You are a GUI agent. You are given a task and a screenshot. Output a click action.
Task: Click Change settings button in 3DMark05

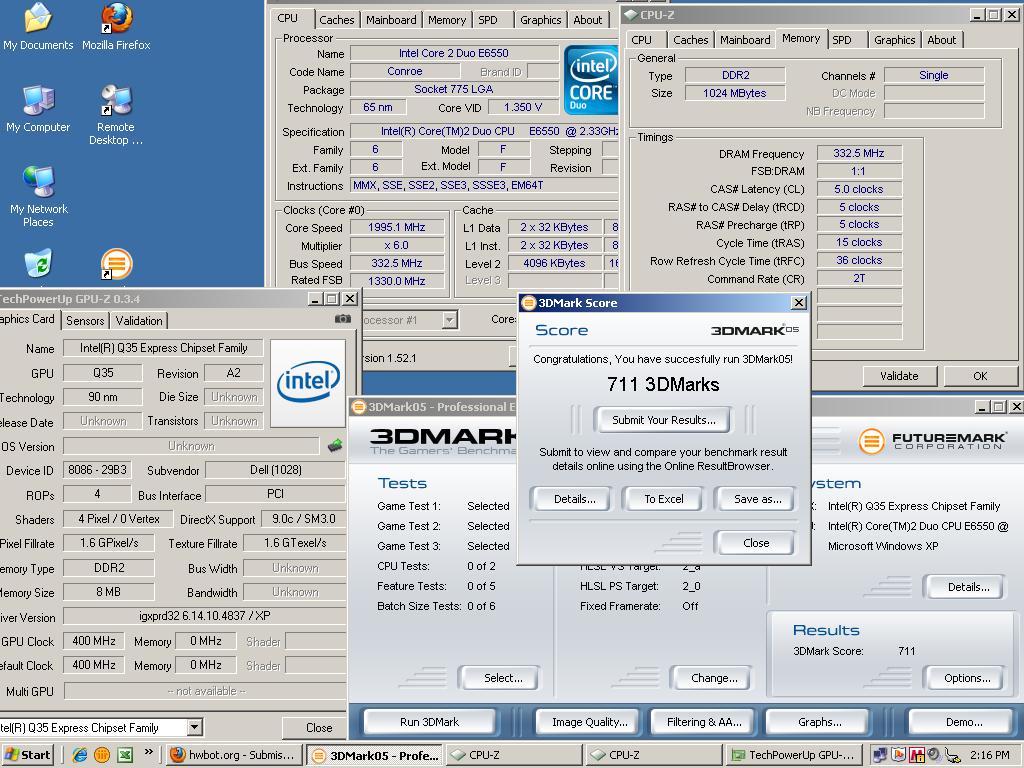tap(714, 678)
